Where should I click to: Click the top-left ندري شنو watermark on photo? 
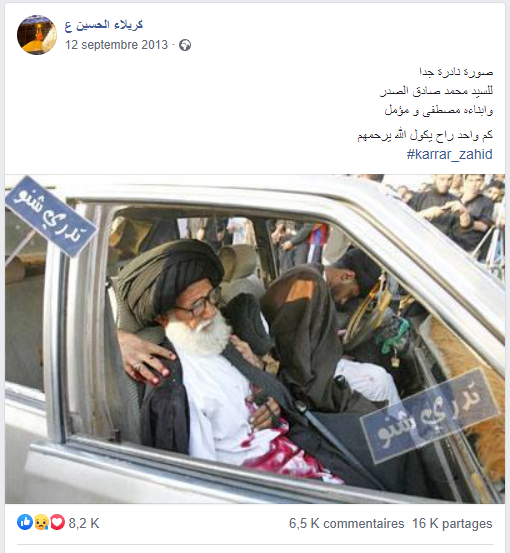tap(51, 216)
